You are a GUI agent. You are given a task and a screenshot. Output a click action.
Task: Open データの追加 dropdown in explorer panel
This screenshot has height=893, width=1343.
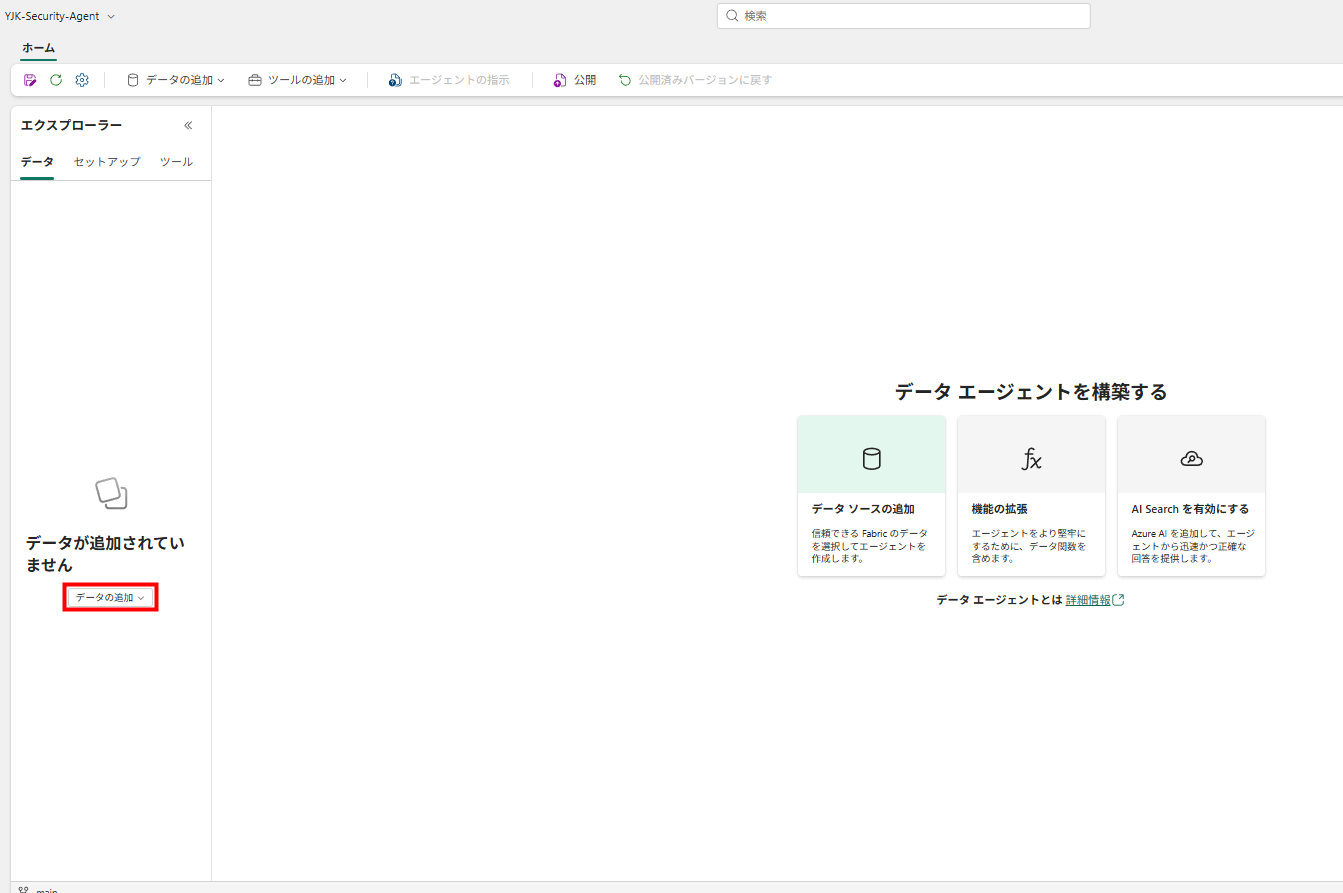110,597
